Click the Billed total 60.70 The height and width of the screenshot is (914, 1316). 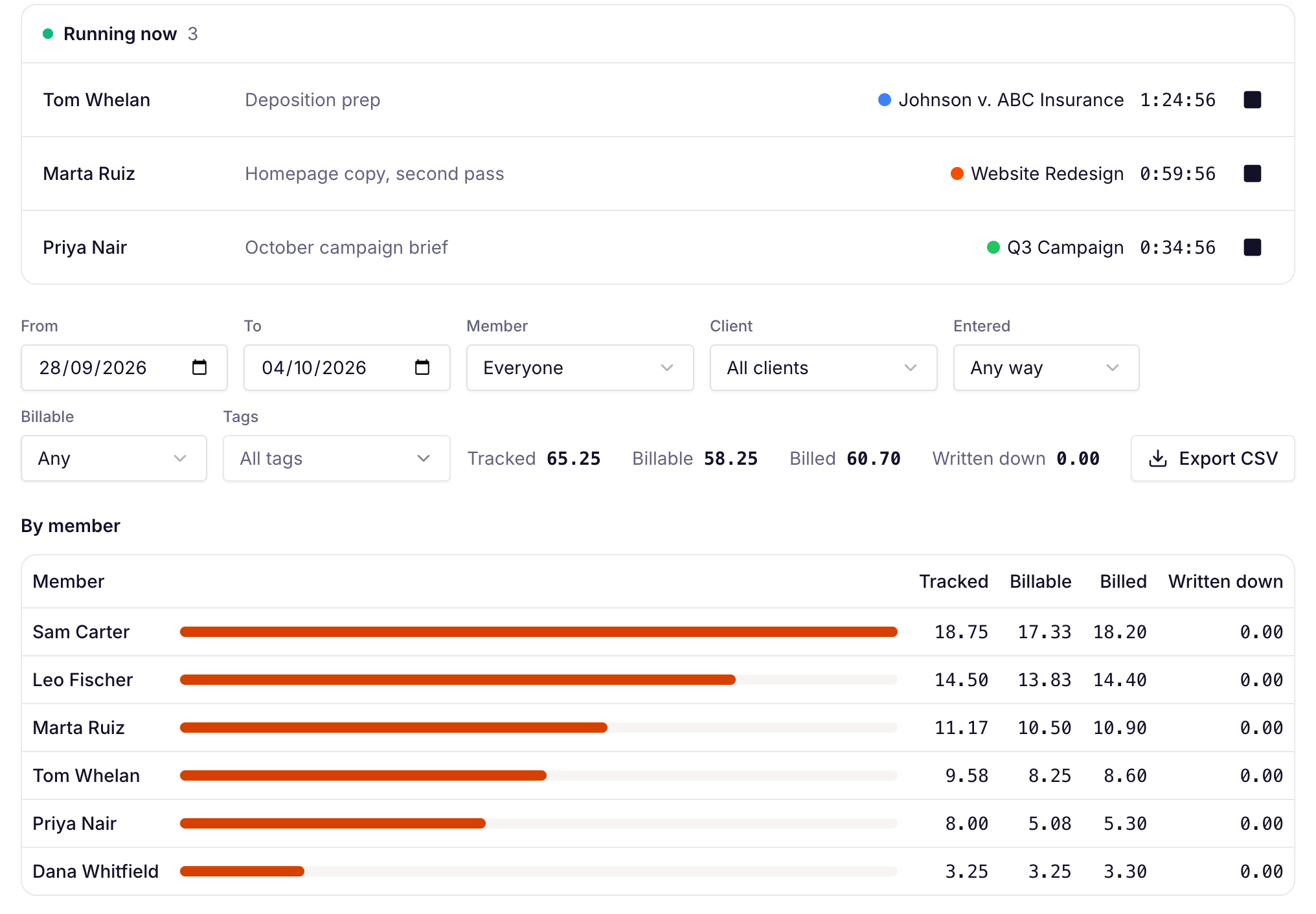point(873,458)
